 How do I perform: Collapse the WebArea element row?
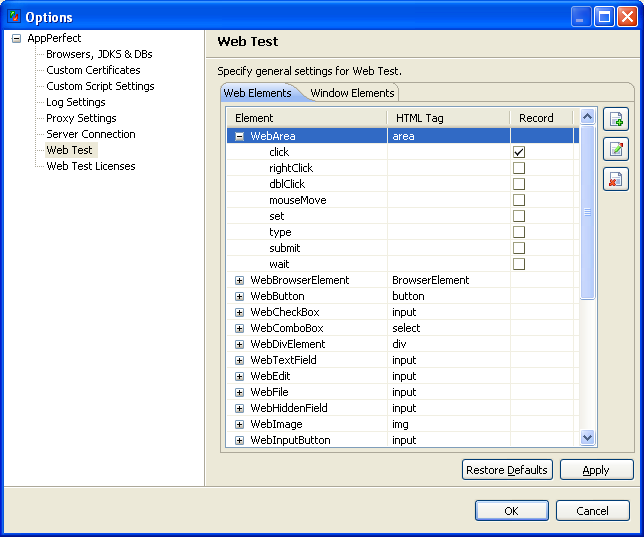point(239,136)
